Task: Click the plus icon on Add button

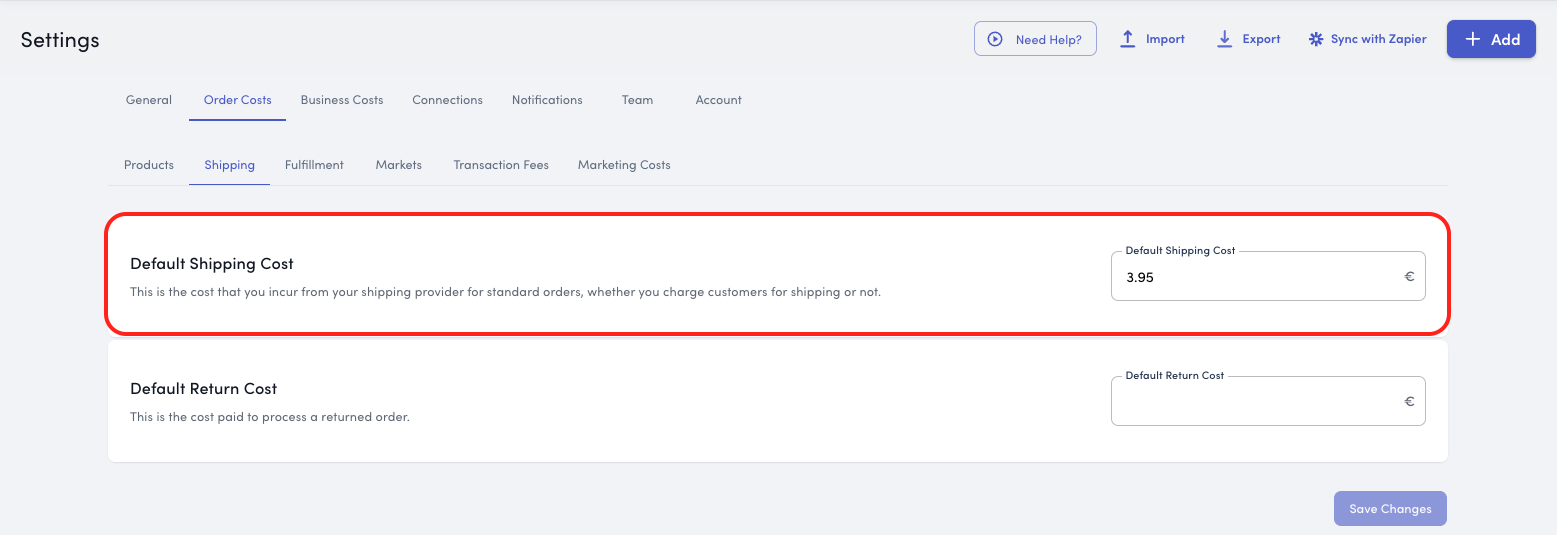Action: click(1472, 39)
